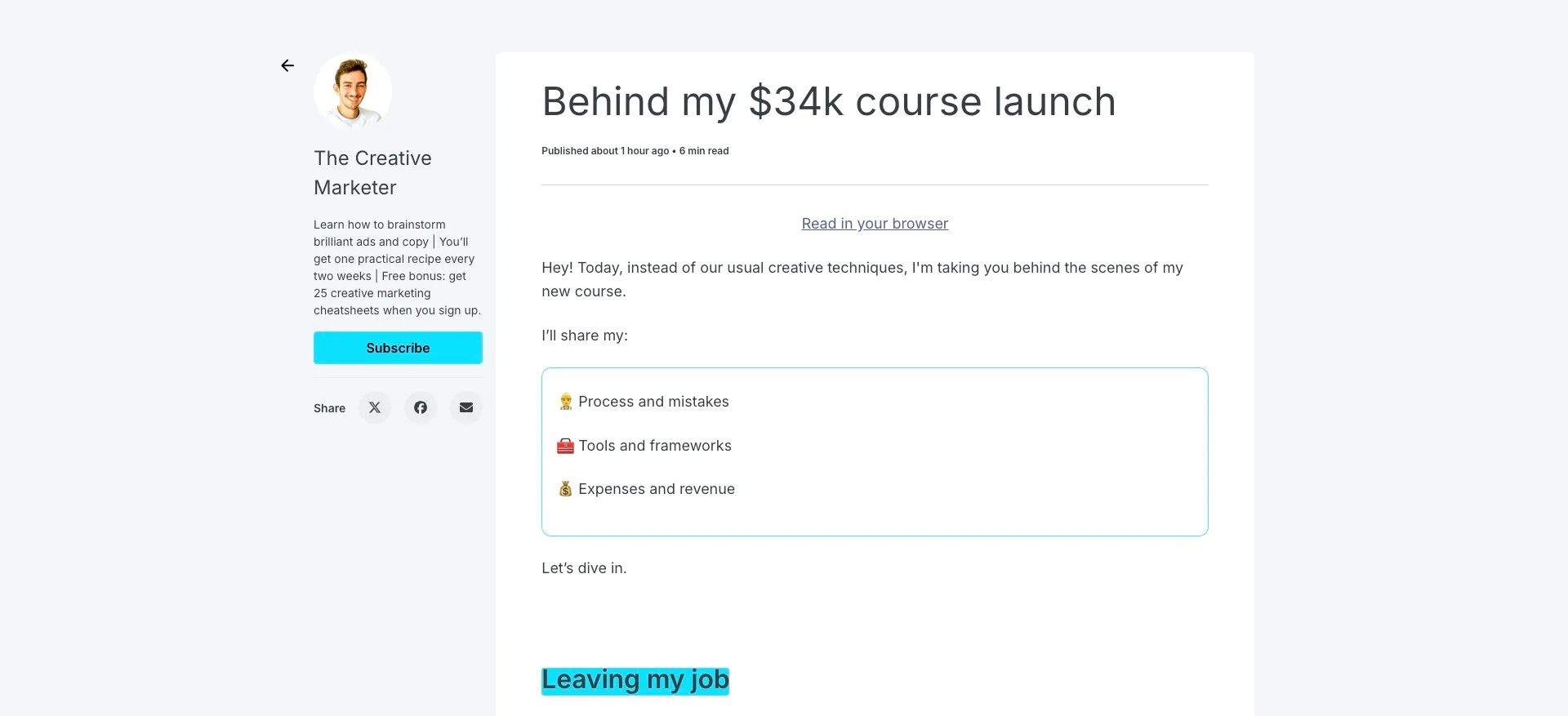Image resolution: width=1568 pixels, height=716 pixels.
Task: Click the author's profile photo
Action: coord(352,91)
